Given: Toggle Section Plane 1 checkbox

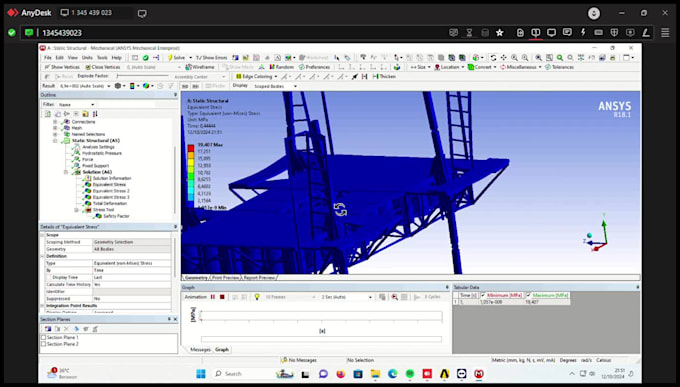Looking at the screenshot, I should [x=43, y=338].
